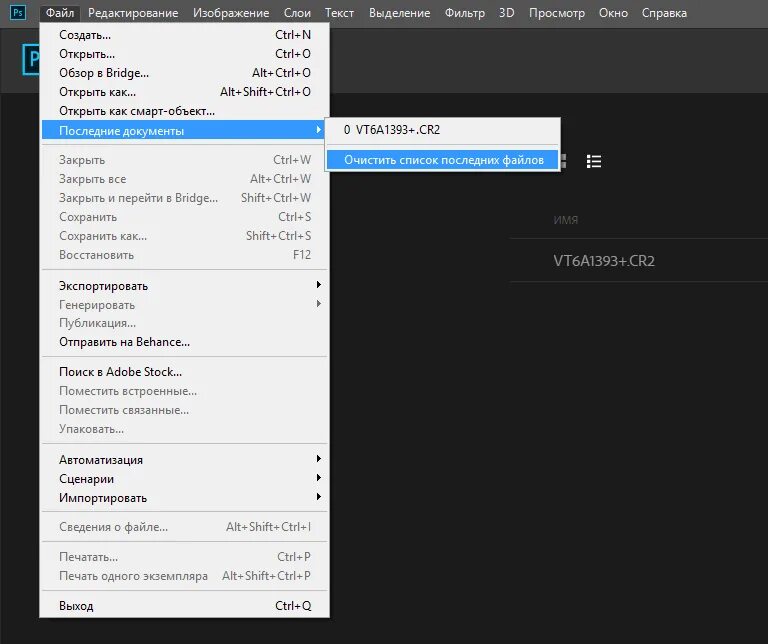The image size is (768, 644).
Task: Open recent file 0 VT6A1393+.CR2 in submenu
Action: click(x=443, y=130)
